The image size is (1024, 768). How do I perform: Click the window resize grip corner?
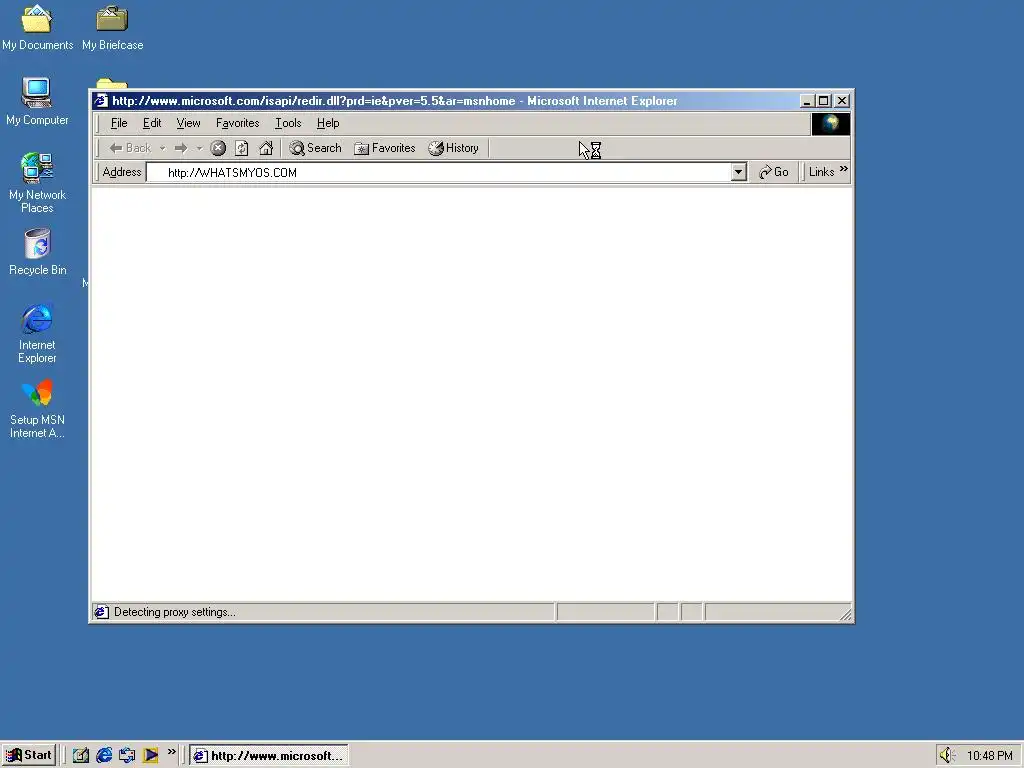pyautogui.click(x=845, y=614)
